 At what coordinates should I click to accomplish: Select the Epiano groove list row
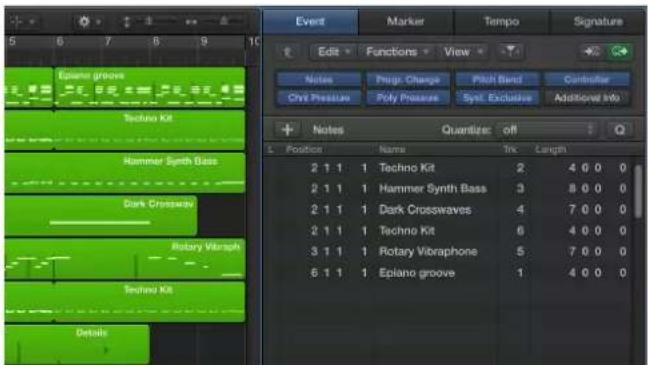click(x=448, y=273)
